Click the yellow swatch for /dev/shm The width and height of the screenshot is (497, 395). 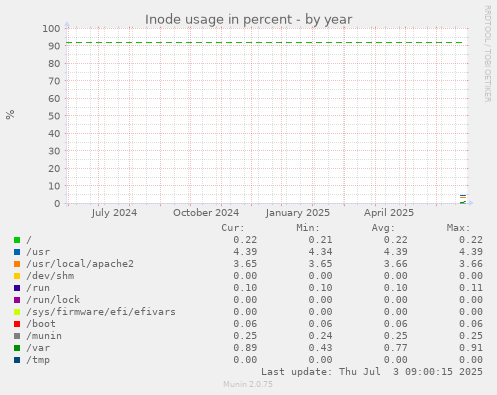pos(17,276)
